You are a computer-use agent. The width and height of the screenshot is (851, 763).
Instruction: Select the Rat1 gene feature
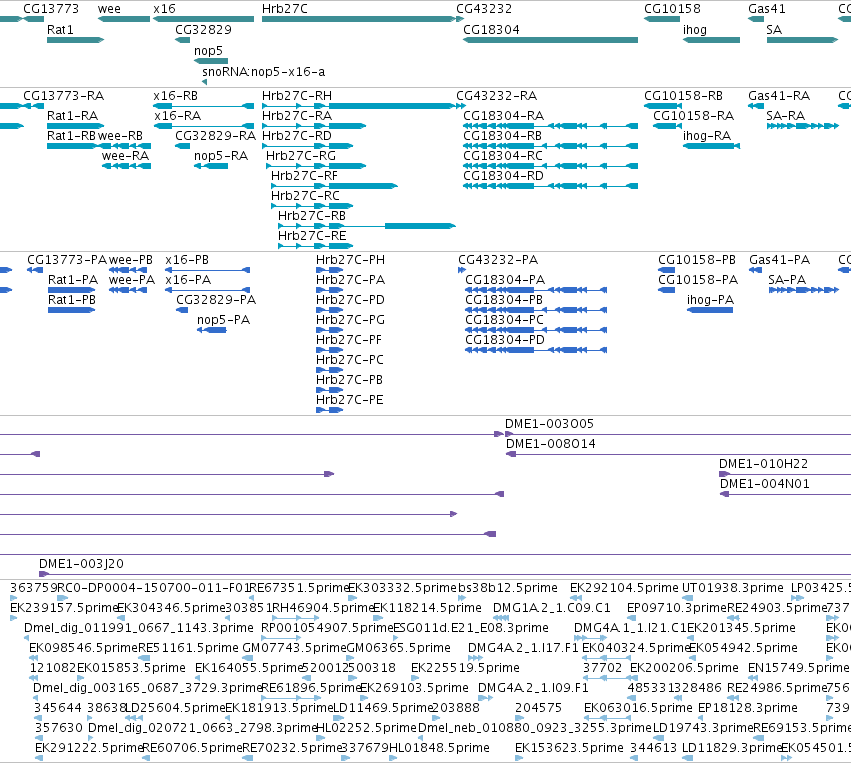[75, 40]
